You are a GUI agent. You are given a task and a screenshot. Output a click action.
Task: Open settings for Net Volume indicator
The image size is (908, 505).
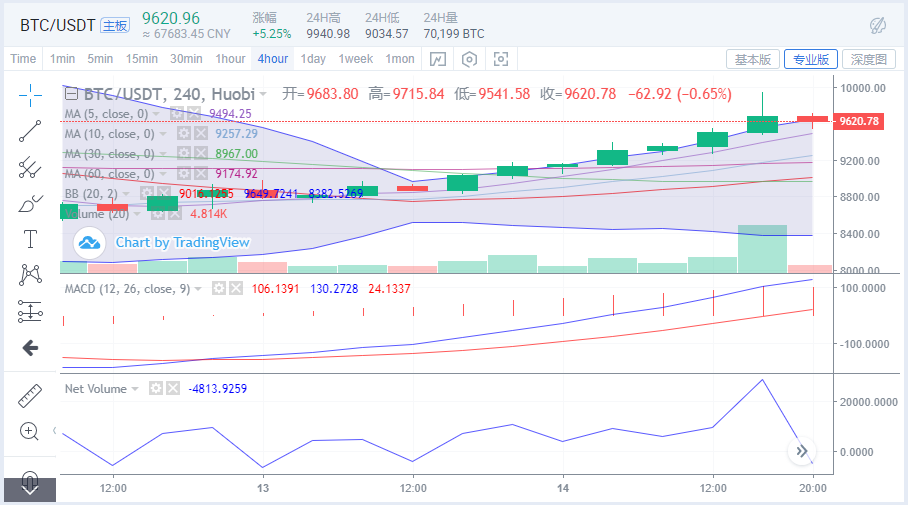(x=155, y=389)
